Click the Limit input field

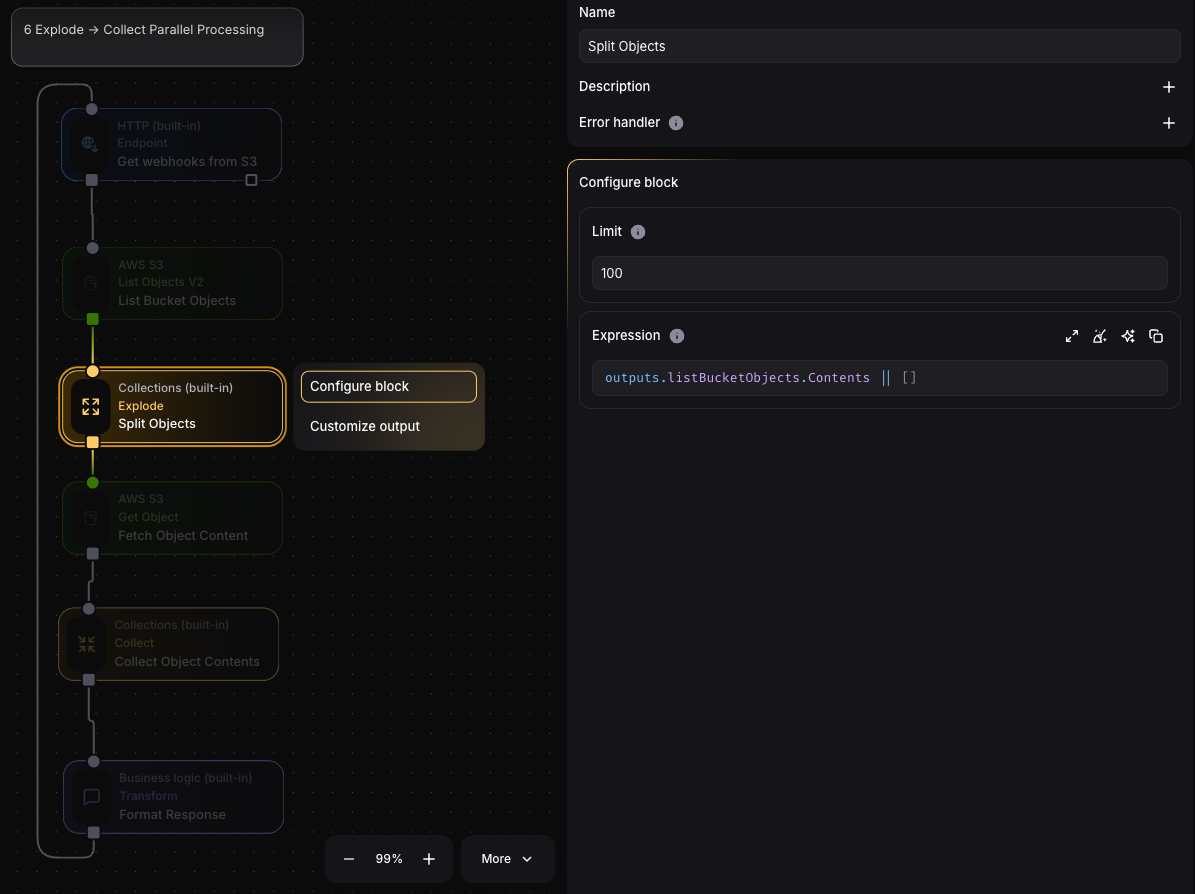pos(879,273)
